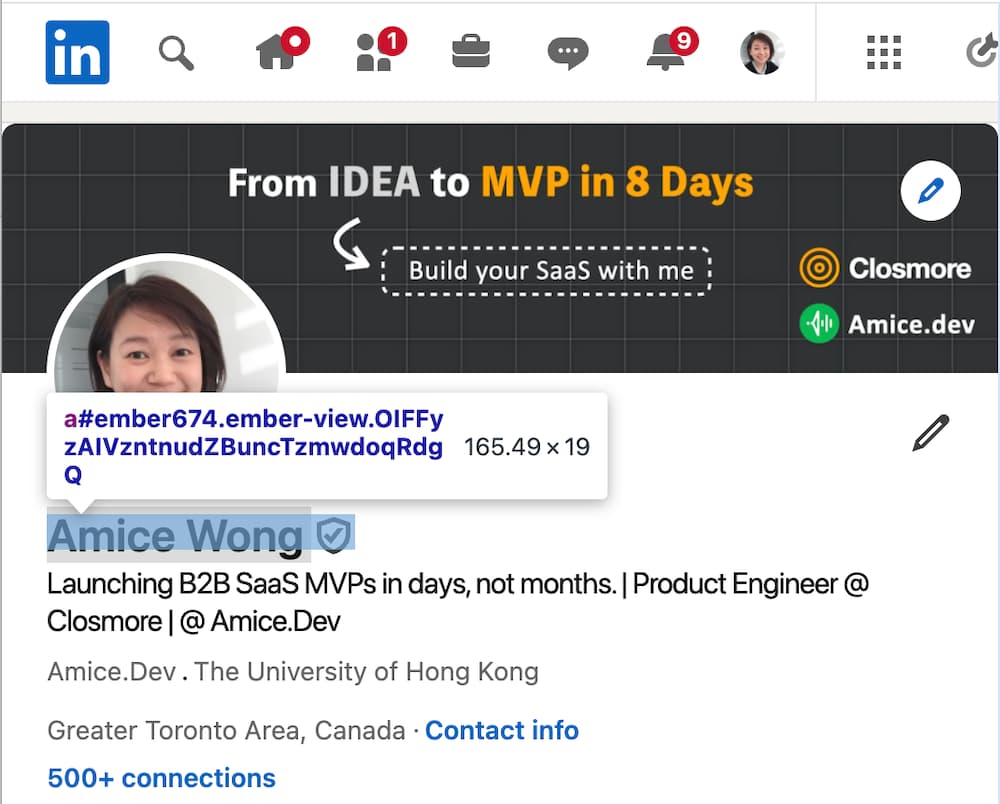Viewport: 1000px width, 804px height.
Task: Open My Network people icon
Action: pos(375,52)
